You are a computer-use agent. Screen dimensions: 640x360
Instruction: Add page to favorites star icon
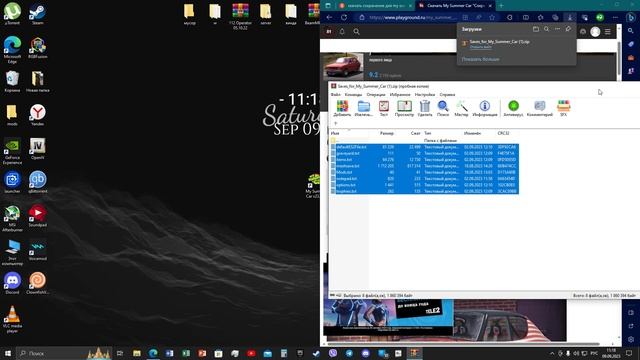(492, 18)
